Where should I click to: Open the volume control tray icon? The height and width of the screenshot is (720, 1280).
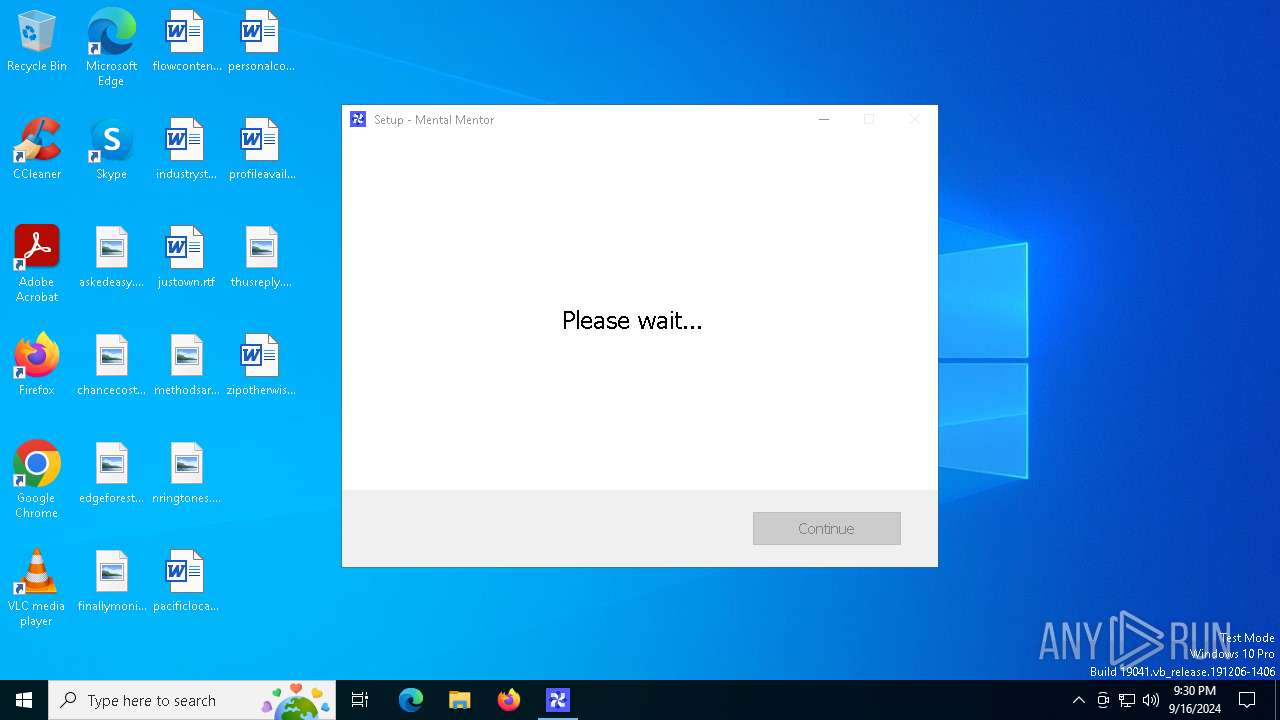pos(1151,700)
